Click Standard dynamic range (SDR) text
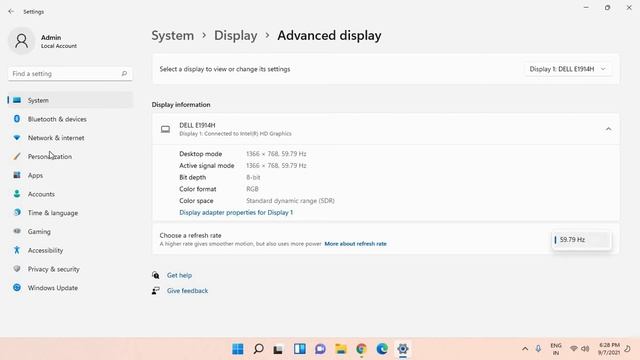 point(290,201)
